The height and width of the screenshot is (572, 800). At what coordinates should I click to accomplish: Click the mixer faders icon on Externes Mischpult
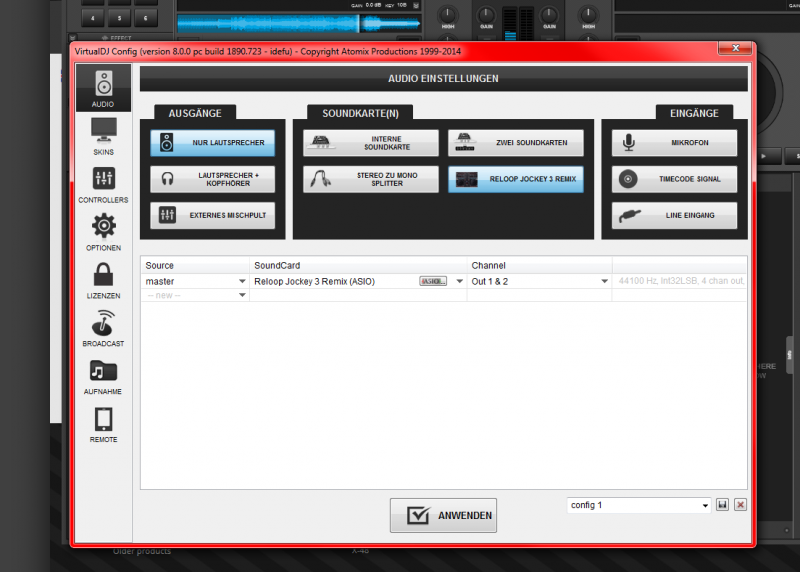167,215
